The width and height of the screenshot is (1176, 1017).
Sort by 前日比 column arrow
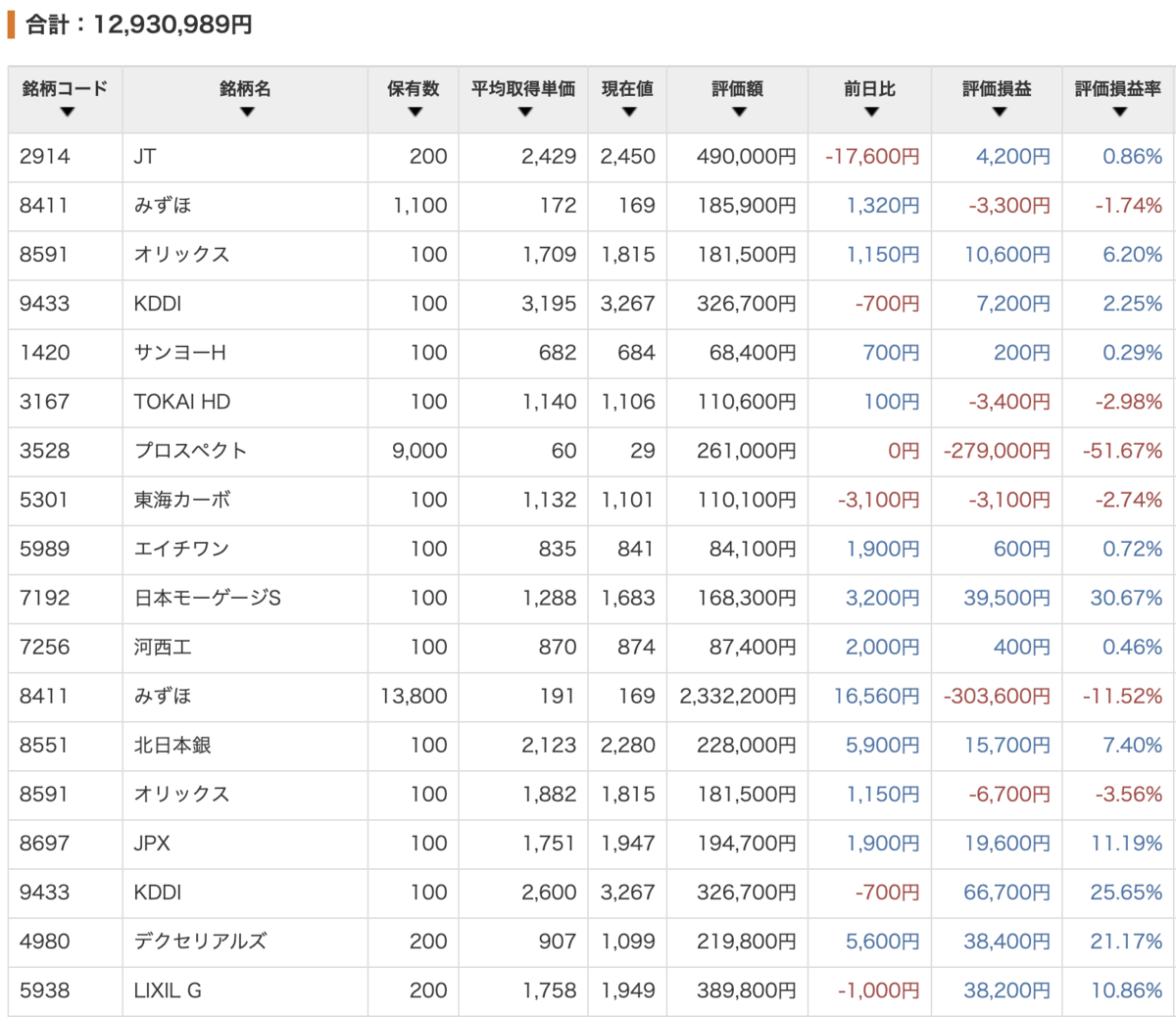pos(871,112)
